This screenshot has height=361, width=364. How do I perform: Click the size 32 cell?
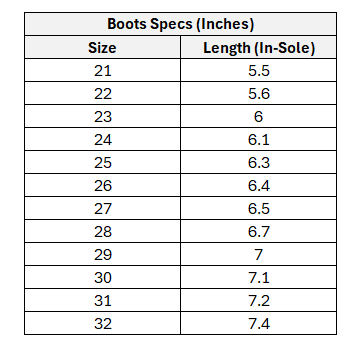(x=102, y=323)
